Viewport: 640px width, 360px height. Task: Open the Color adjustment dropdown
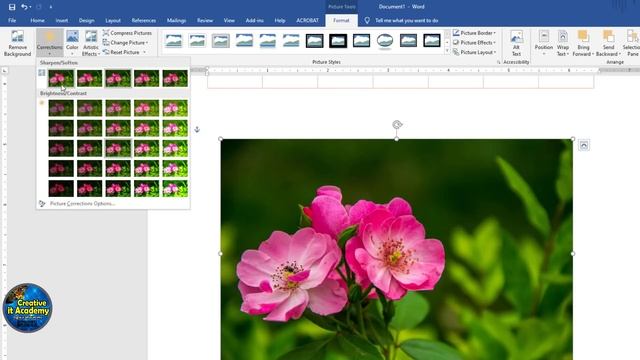(x=72, y=43)
